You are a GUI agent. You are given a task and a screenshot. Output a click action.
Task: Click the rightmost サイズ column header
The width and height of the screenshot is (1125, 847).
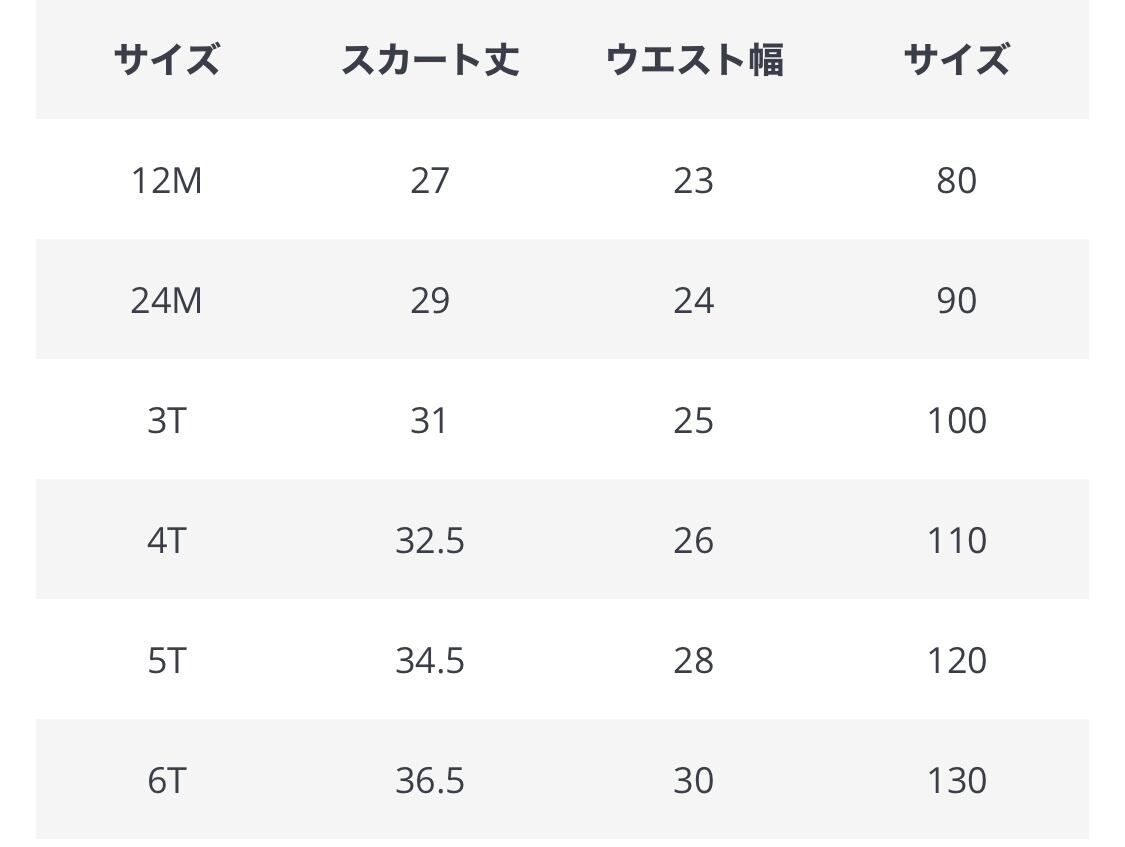[956, 60]
